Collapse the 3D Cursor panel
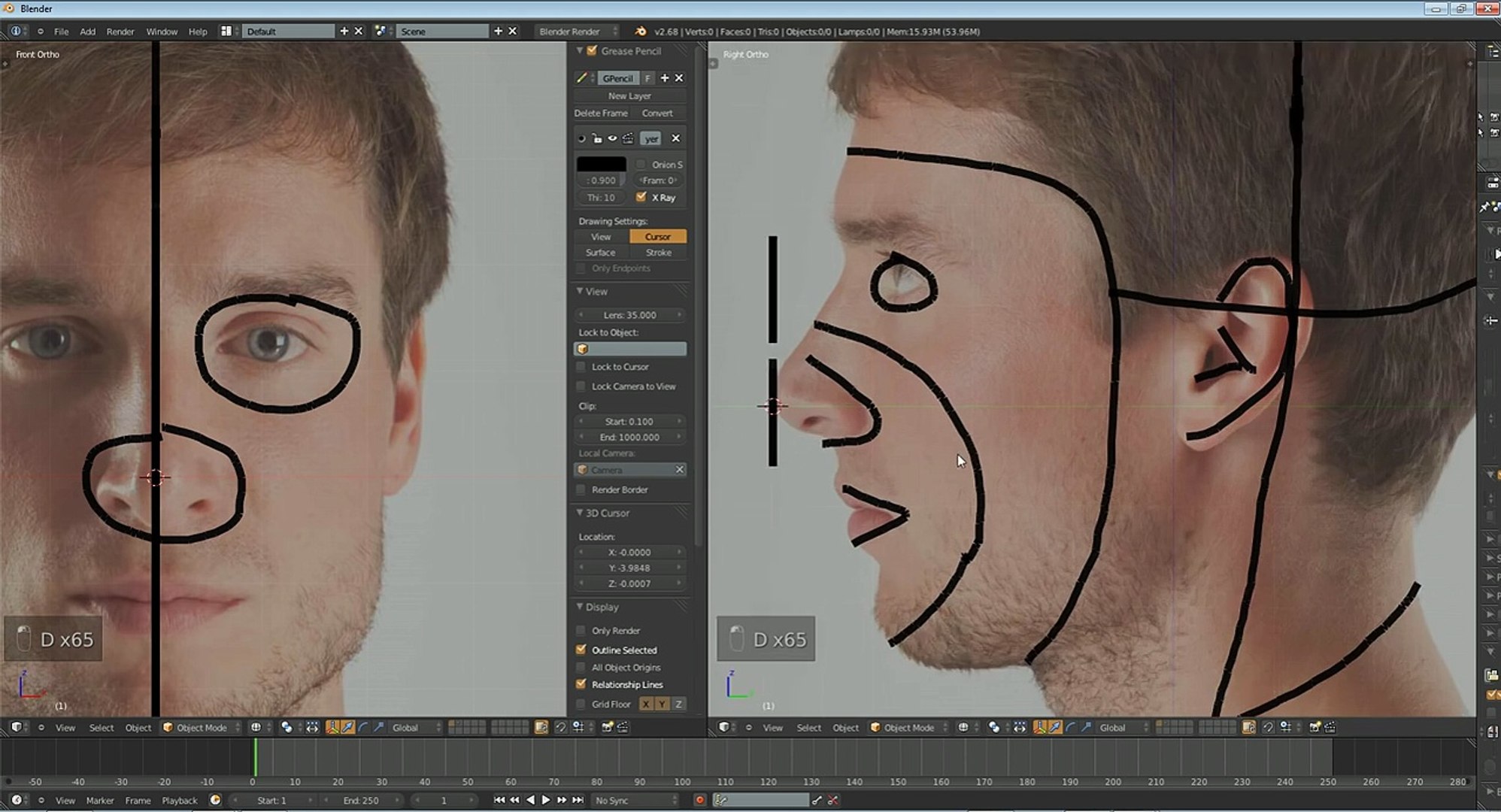 pyautogui.click(x=580, y=513)
